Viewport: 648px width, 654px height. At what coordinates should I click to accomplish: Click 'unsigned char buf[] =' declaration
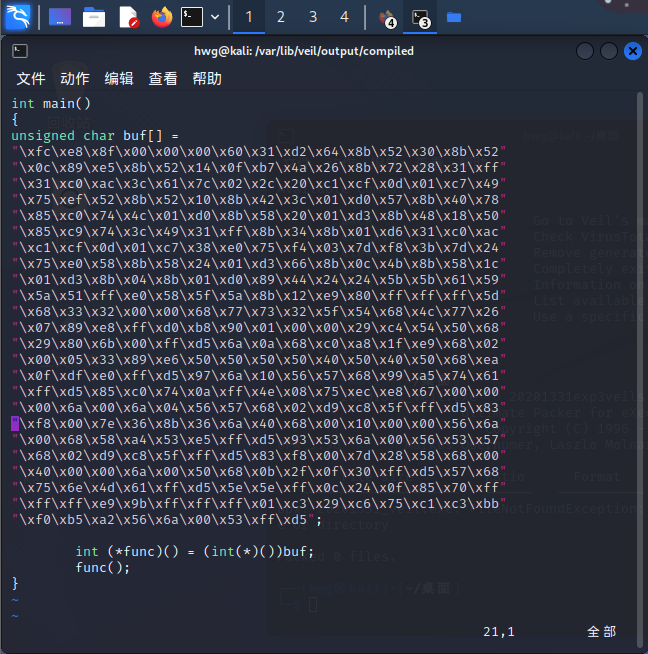95,136
